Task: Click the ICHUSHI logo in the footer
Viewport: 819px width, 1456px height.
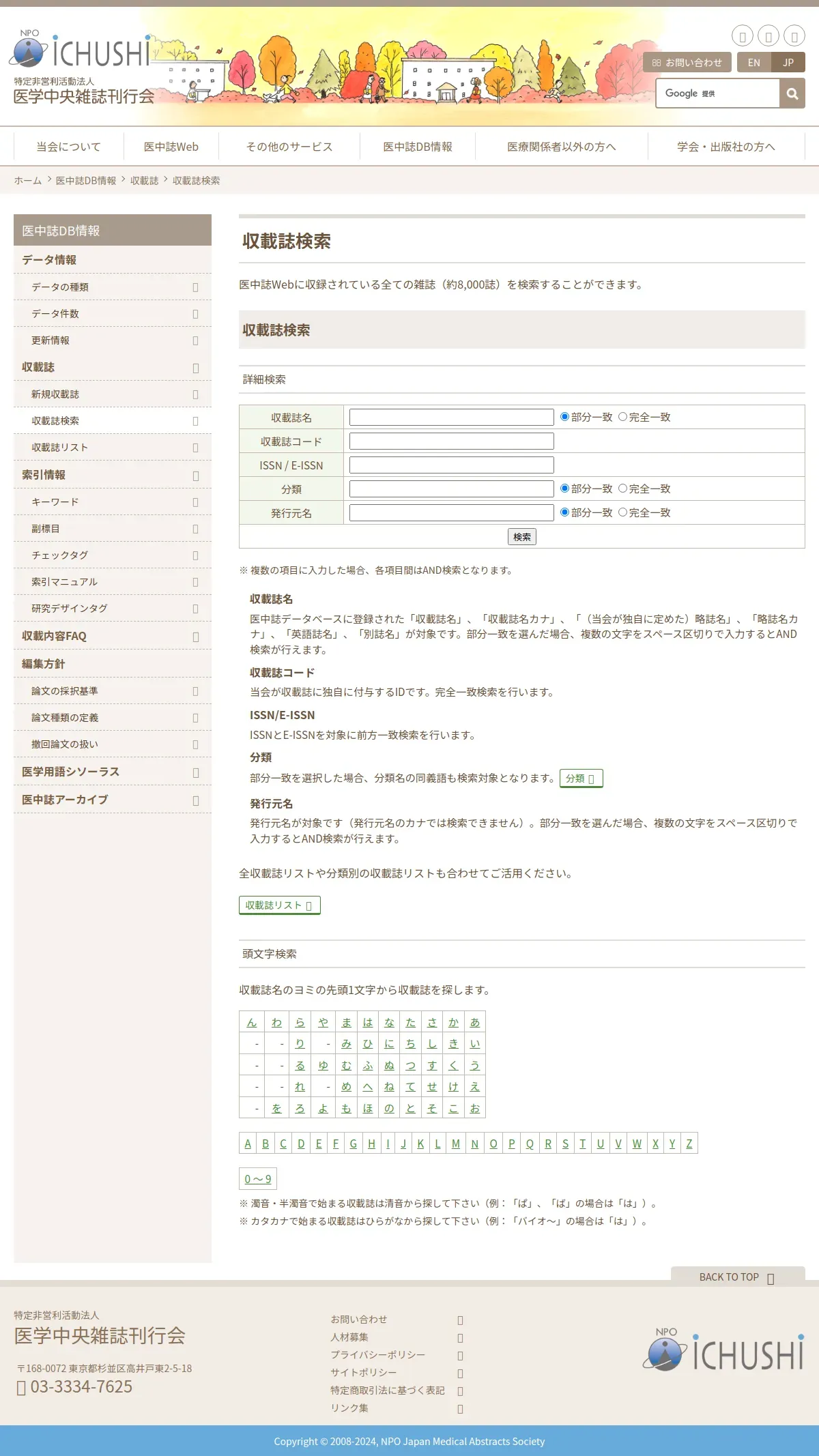Action: pos(723,1350)
